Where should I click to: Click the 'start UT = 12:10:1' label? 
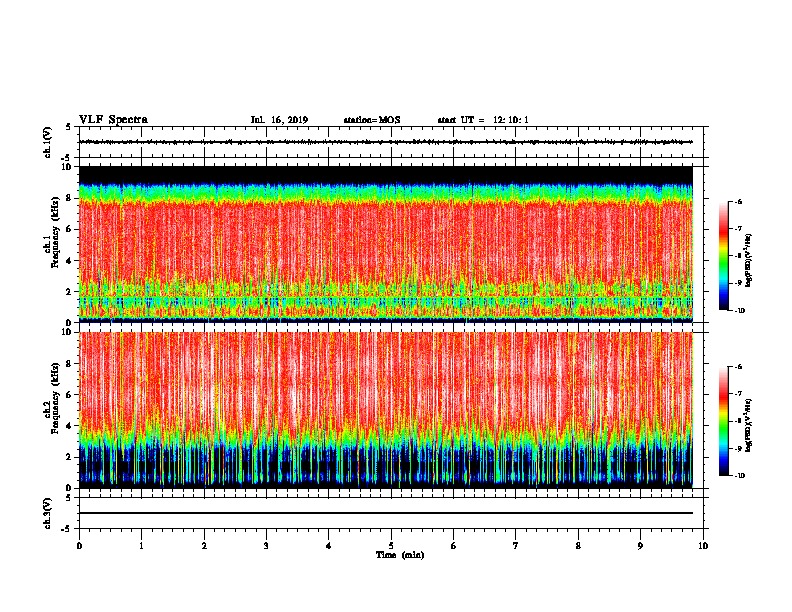pyautogui.click(x=483, y=120)
